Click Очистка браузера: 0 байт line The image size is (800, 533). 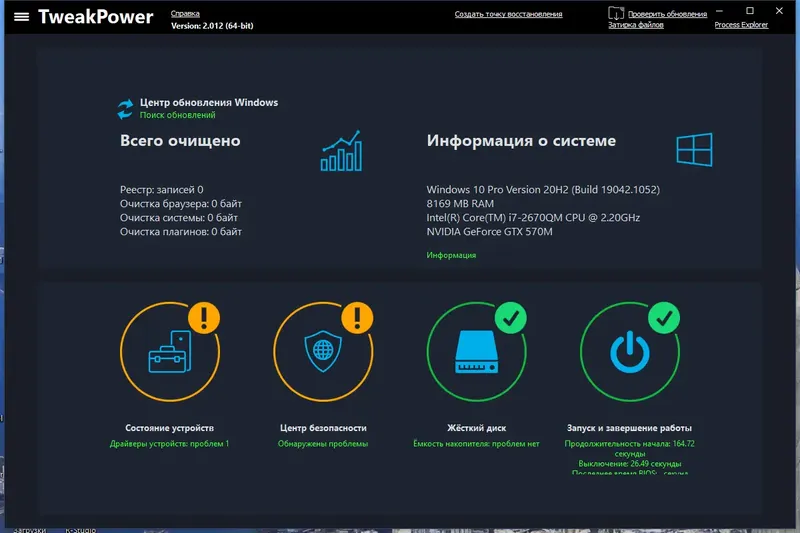181,204
